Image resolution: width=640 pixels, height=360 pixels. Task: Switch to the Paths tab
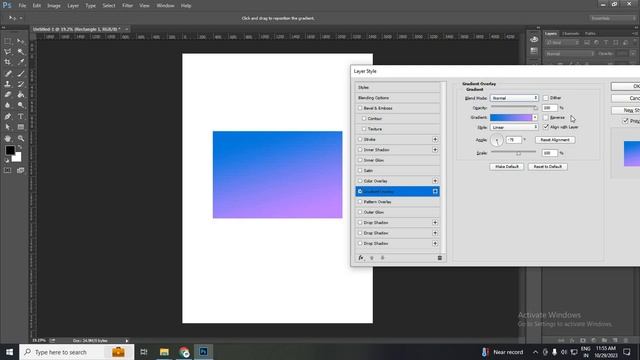click(x=590, y=33)
